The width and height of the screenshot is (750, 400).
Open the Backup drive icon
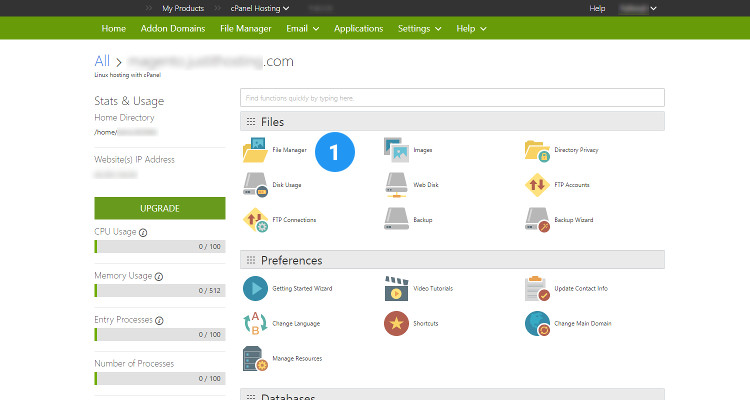click(396, 219)
